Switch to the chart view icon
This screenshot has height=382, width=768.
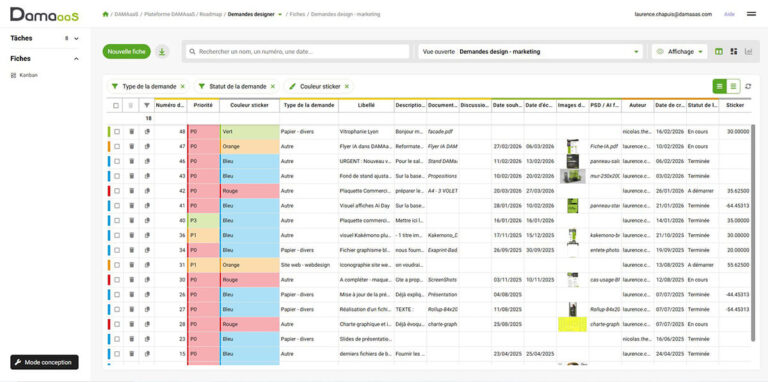click(x=748, y=51)
